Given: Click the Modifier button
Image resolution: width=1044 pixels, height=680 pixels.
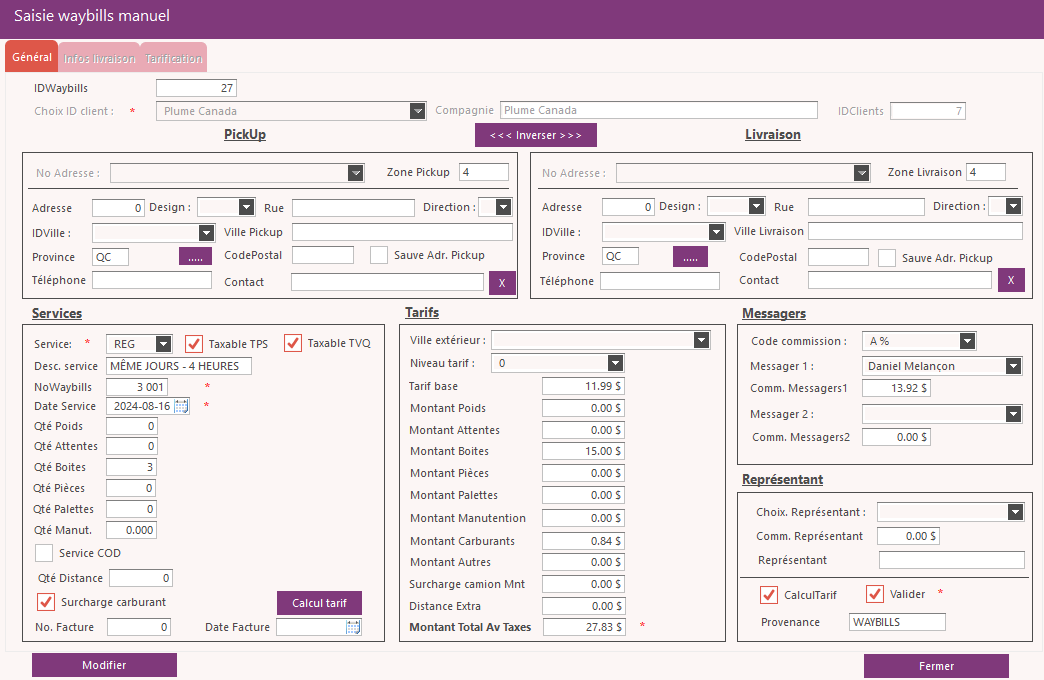Looking at the screenshot, I should coord(104,665).
